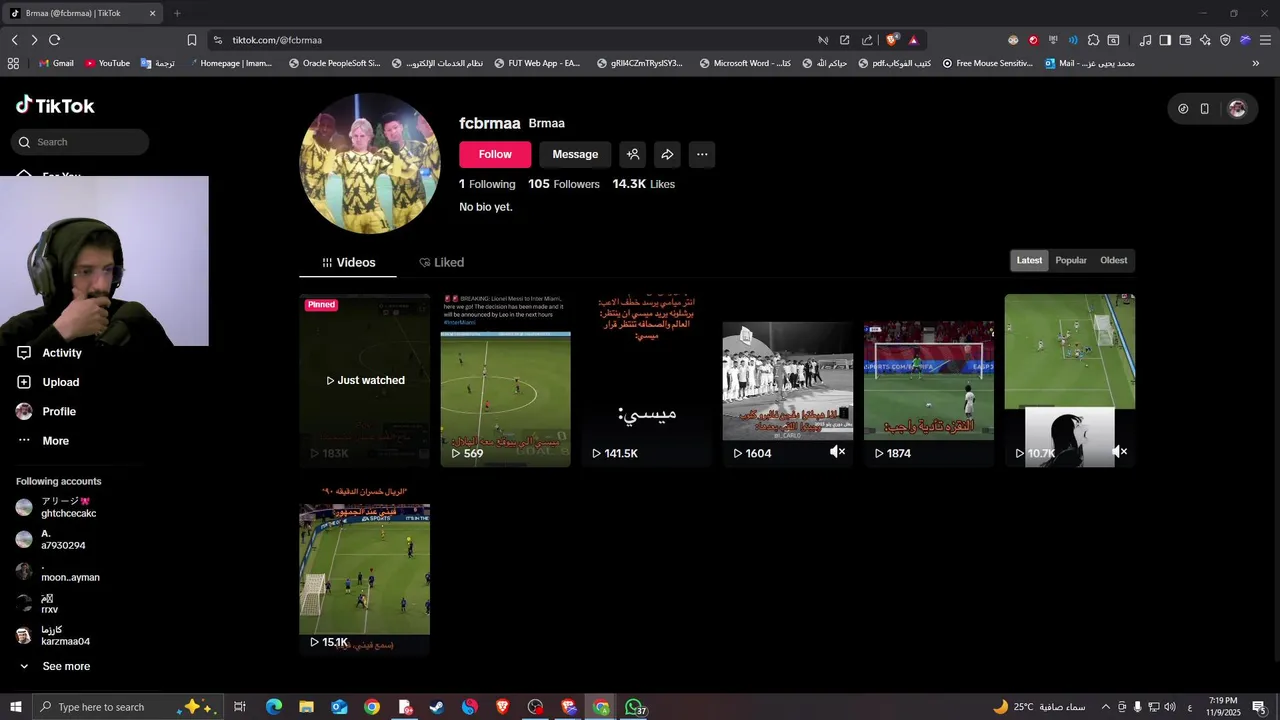The image size is (1280, 720).
Task: Click the Follow button
Action: (x=495, y=154)
